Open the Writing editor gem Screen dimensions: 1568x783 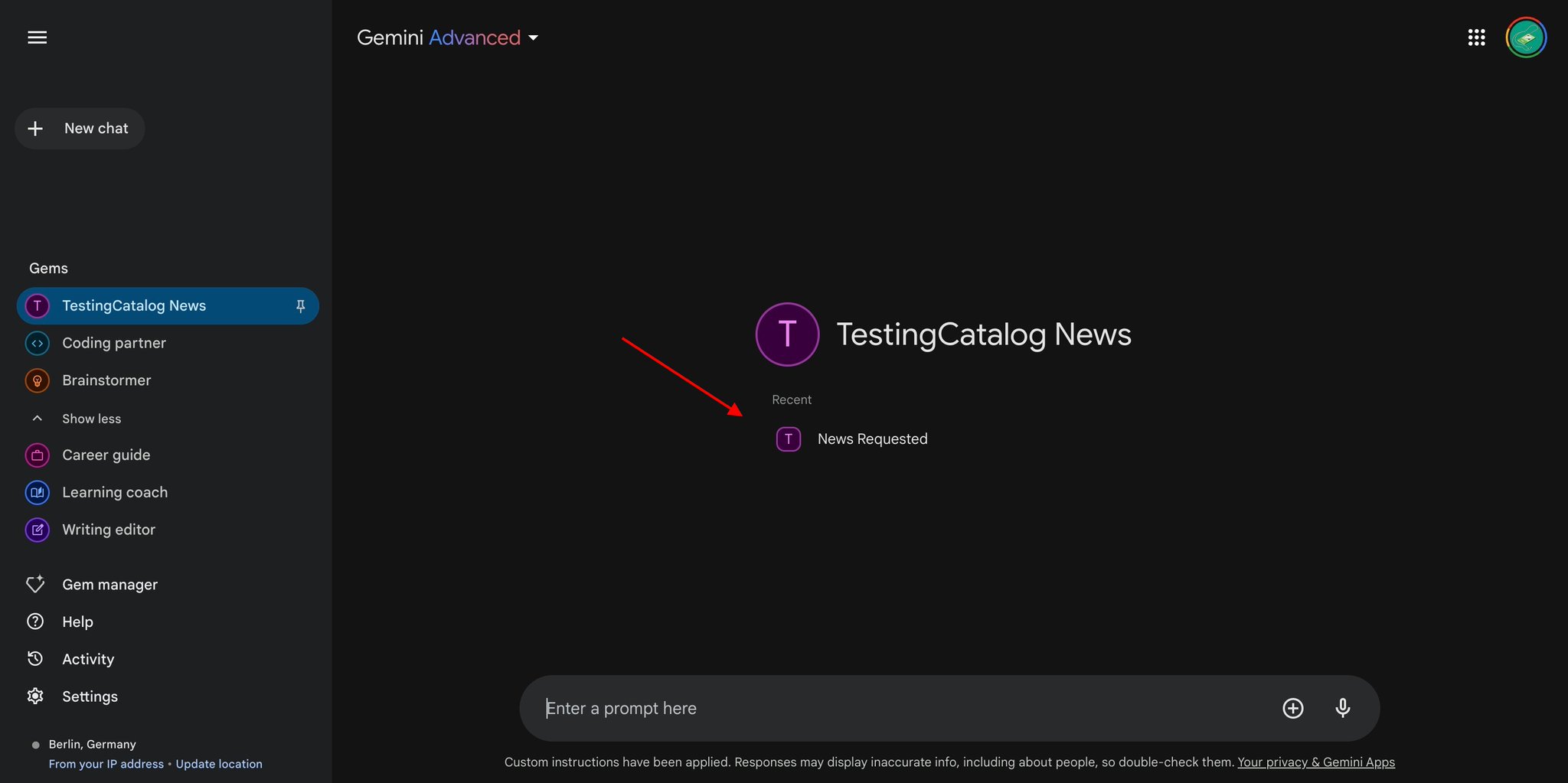[168, 530]
